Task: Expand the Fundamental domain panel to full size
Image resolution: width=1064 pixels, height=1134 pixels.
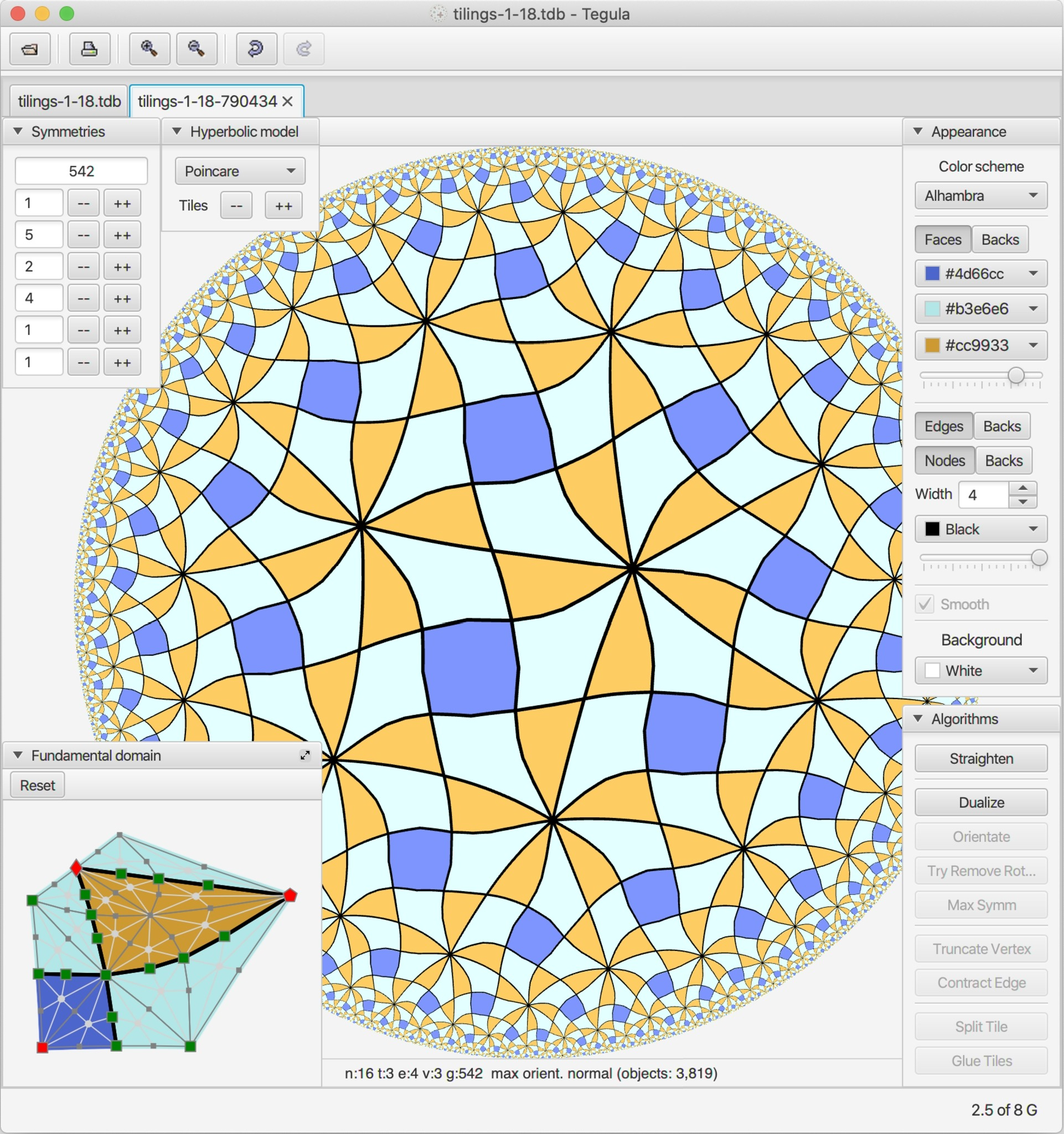Action: tap(305, 755)
